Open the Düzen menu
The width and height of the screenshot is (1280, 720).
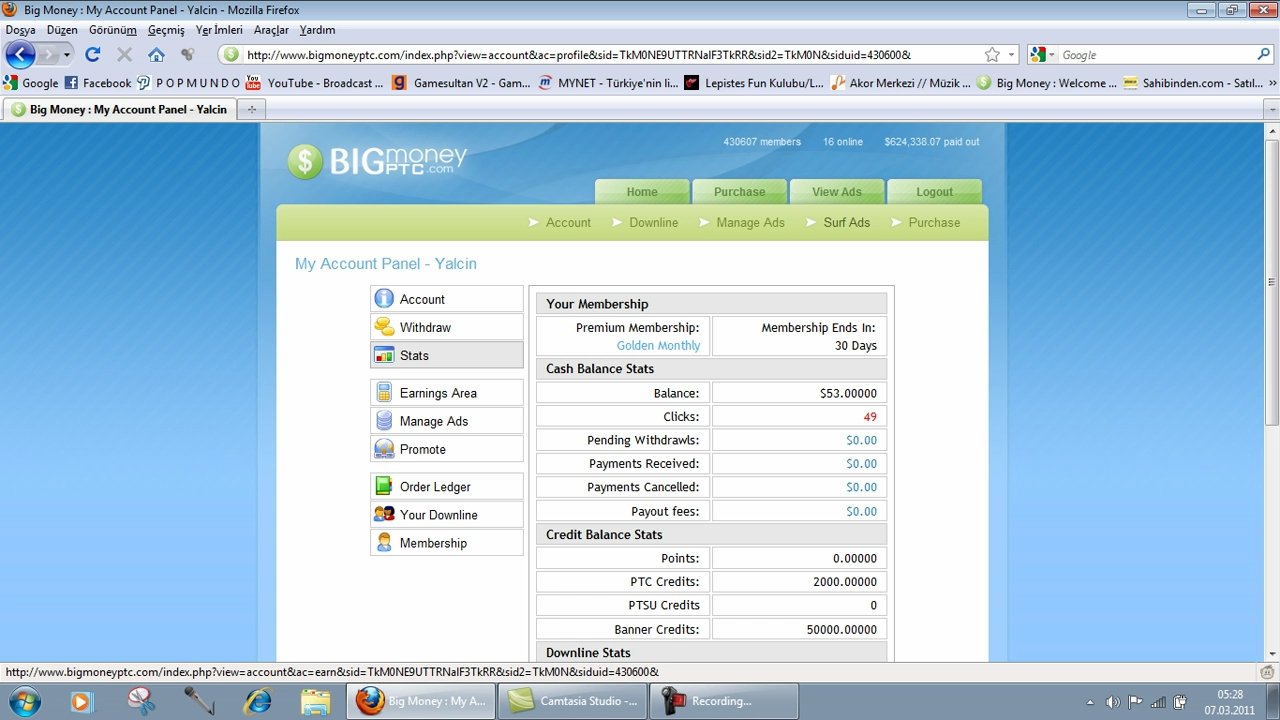point(62,30)
